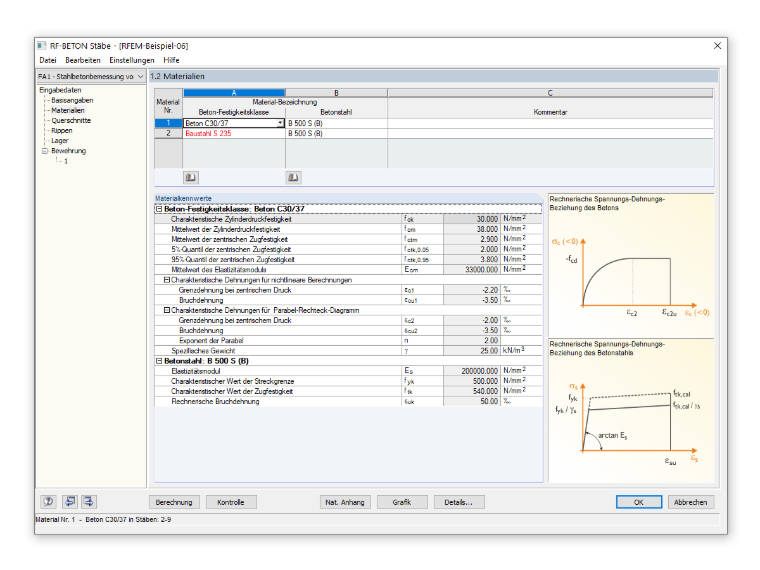Go to previous input window icon

pyautogui.click(x=70, y=502)
